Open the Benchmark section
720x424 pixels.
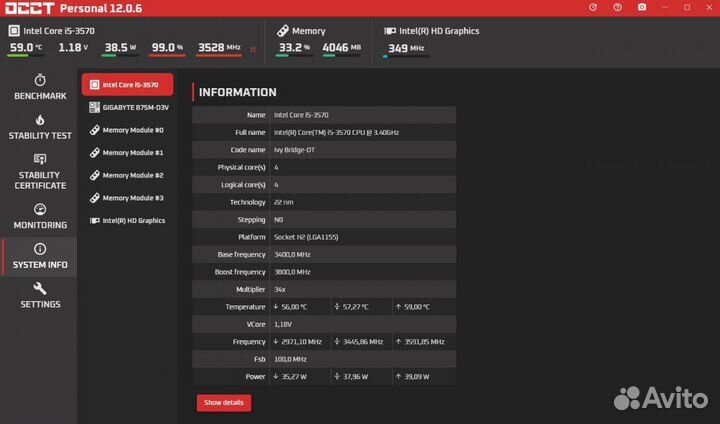[x=40, y=87]
